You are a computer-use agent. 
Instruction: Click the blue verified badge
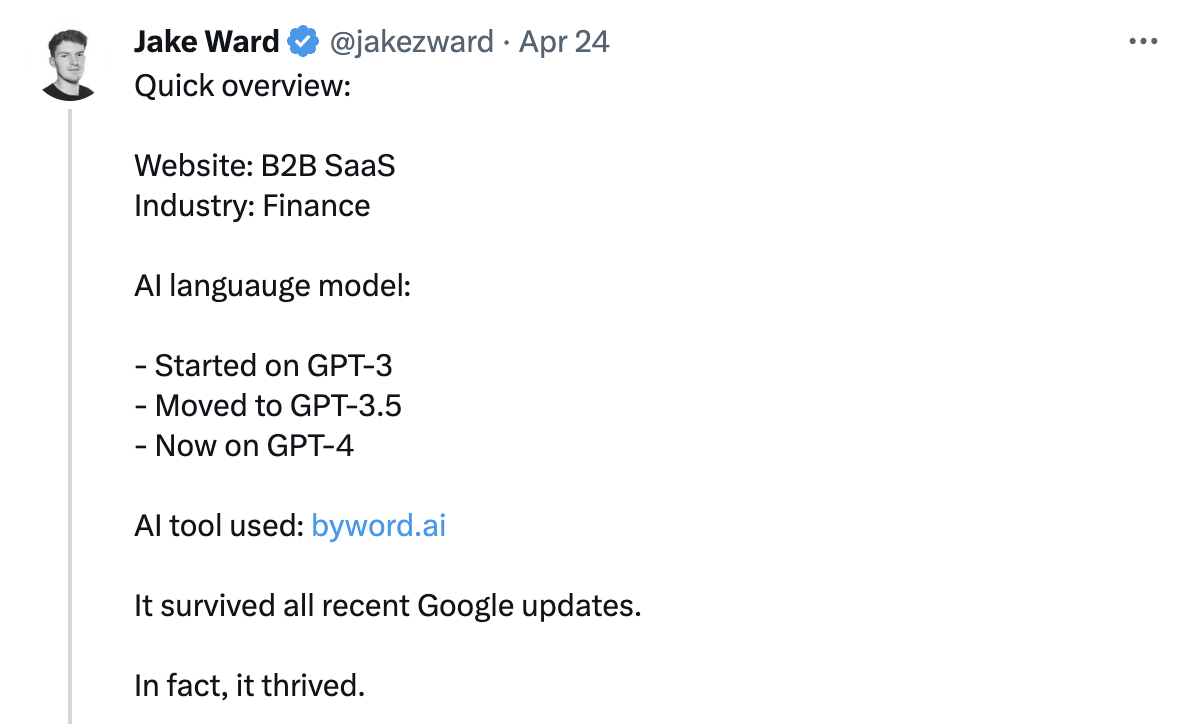click(x=303, y=42)
